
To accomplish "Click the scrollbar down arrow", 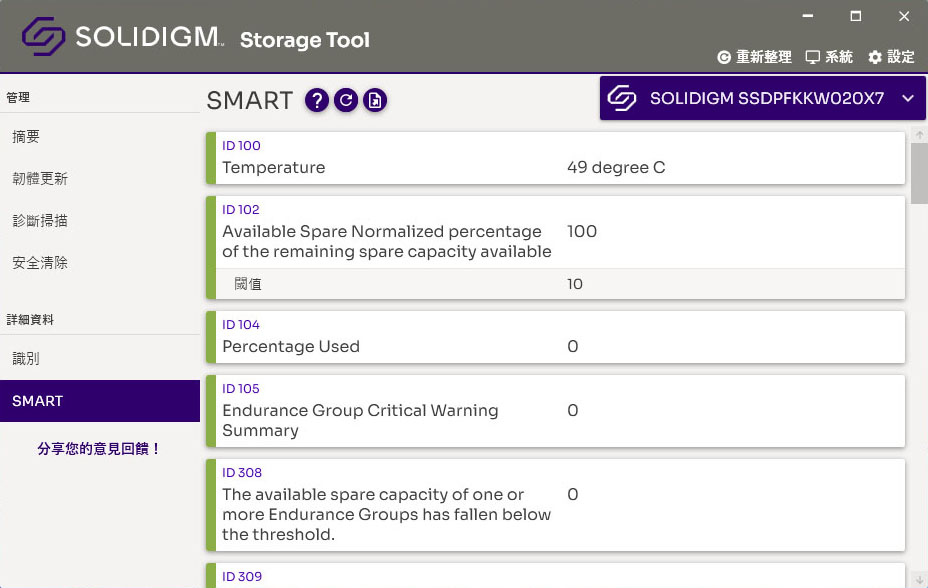I will (x=919, y=580).
